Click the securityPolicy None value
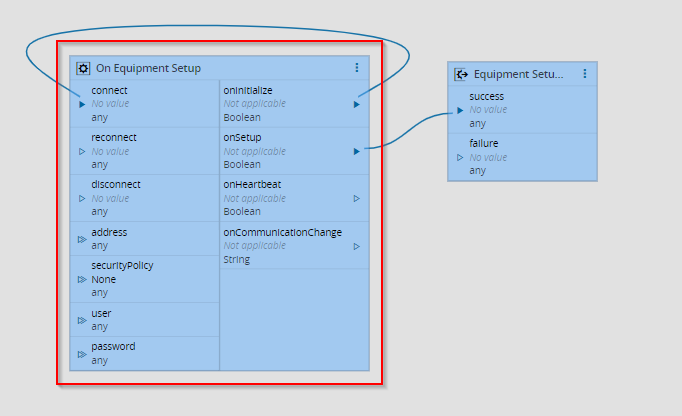This screenshot has width=682, height=416. coord(104,279)
